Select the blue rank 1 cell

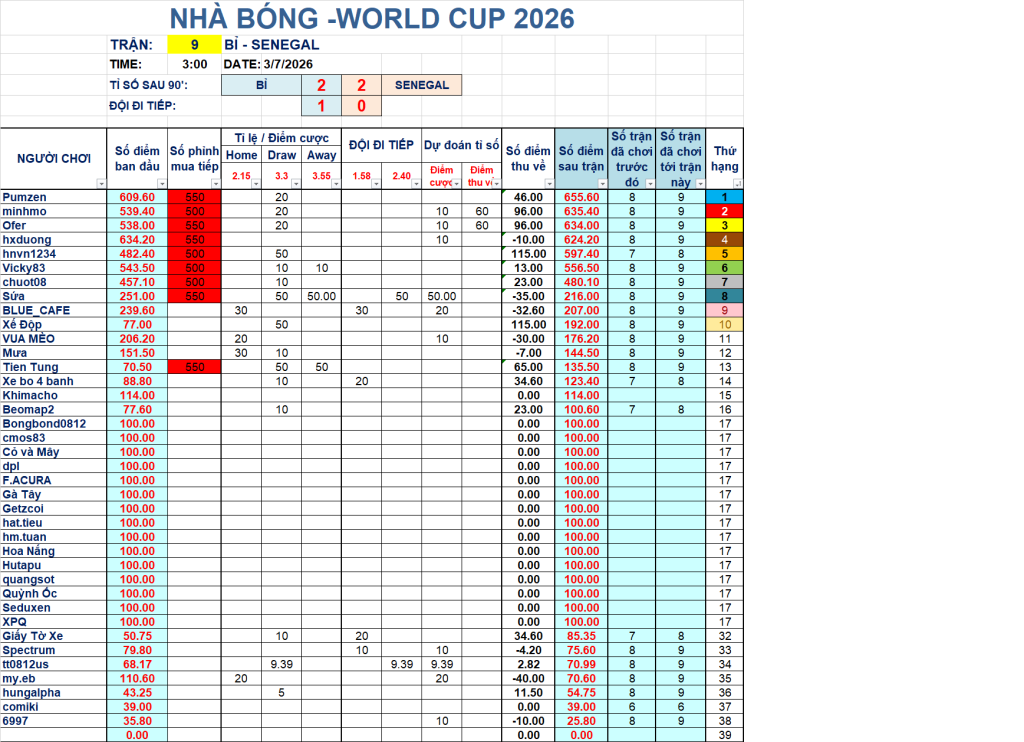(x=724, y=197)
